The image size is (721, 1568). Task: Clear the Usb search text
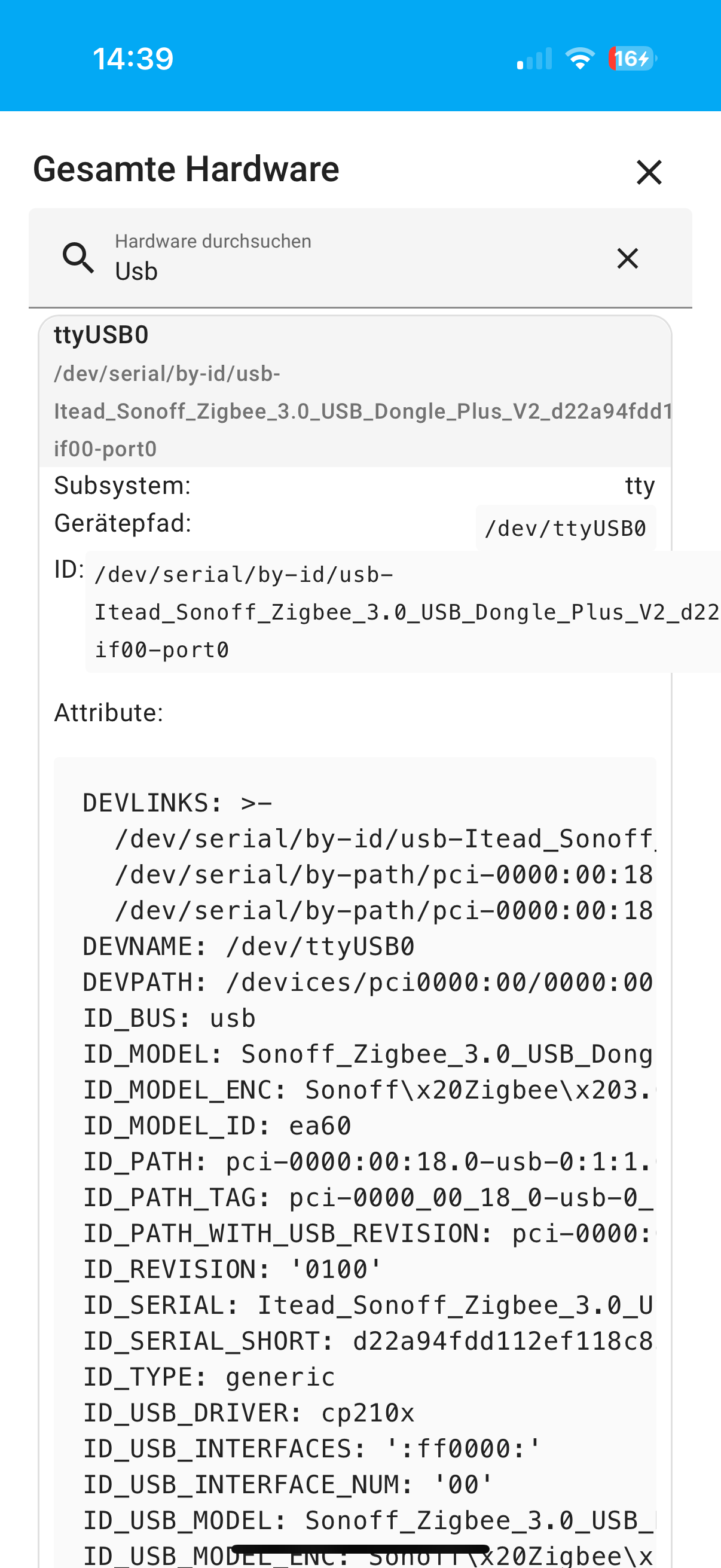627,258
